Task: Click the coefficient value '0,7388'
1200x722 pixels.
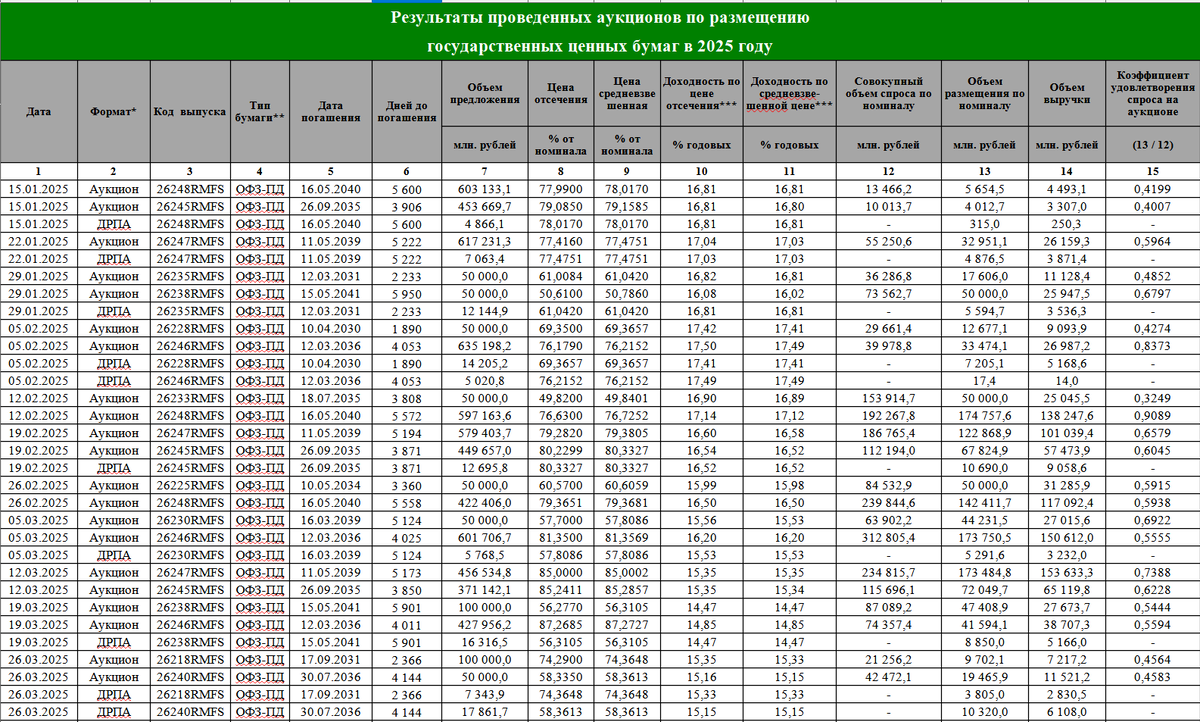Action: click(1153, 572)
